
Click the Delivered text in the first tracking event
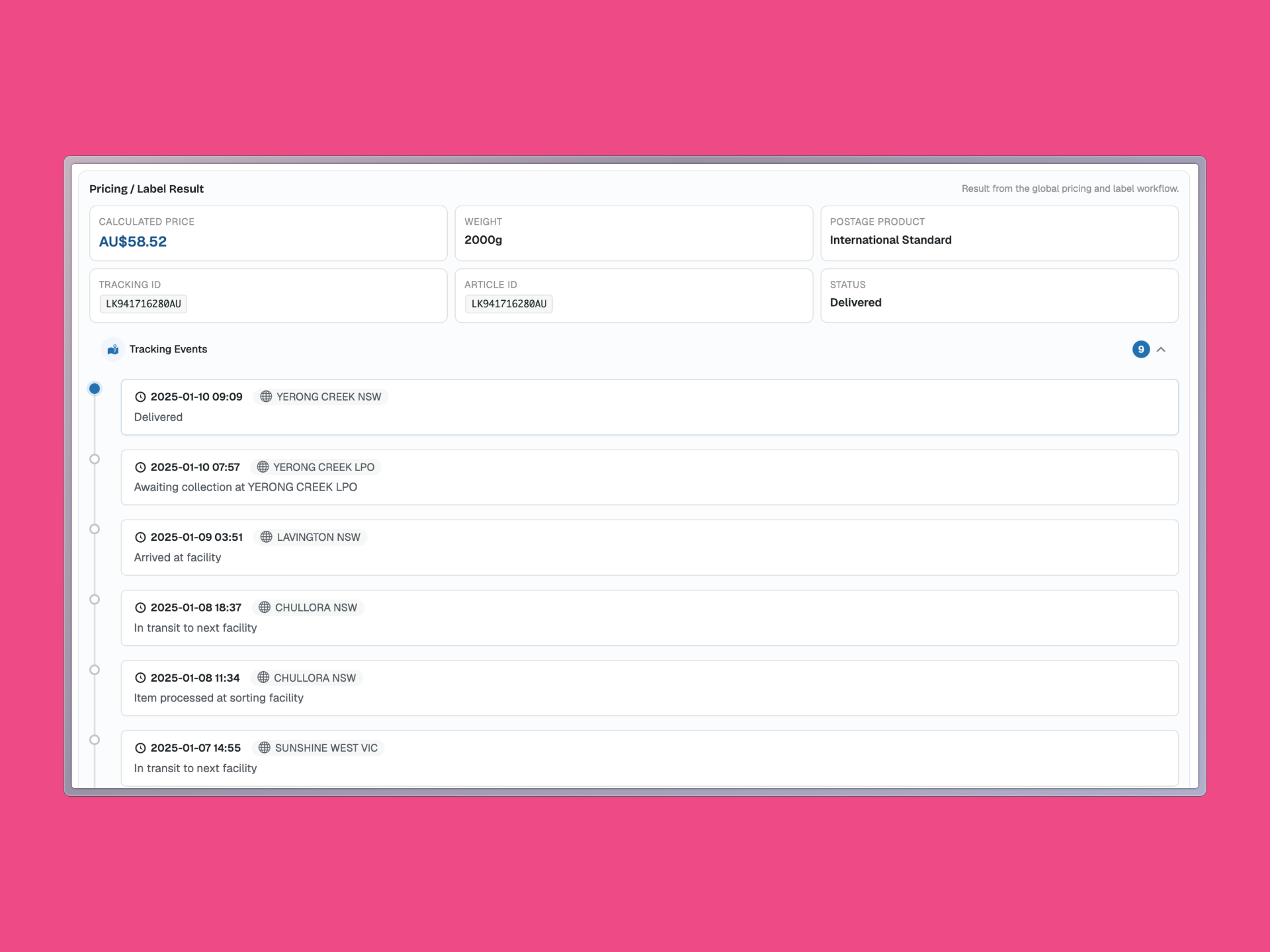point(158,417)
